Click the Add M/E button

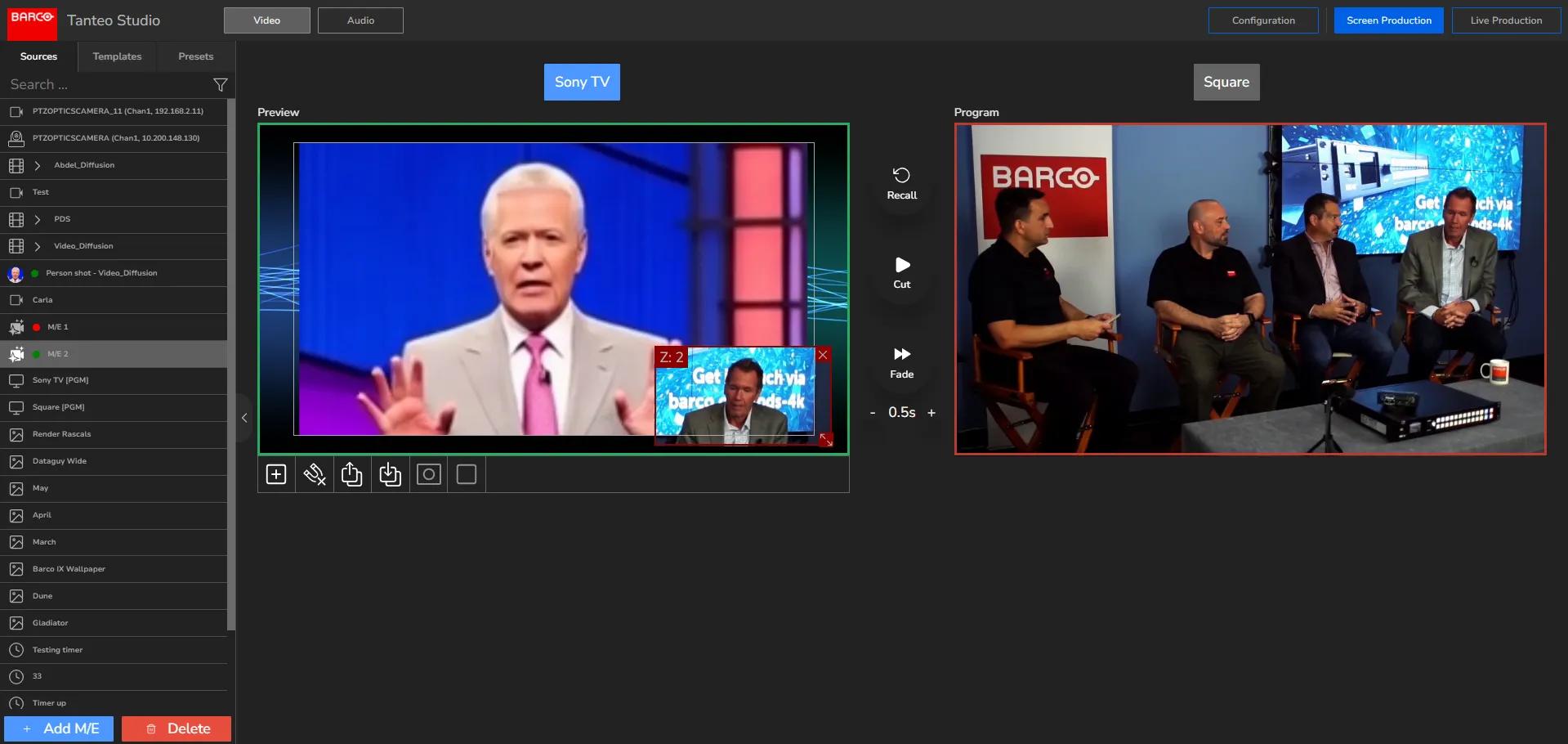pos(59,728)
